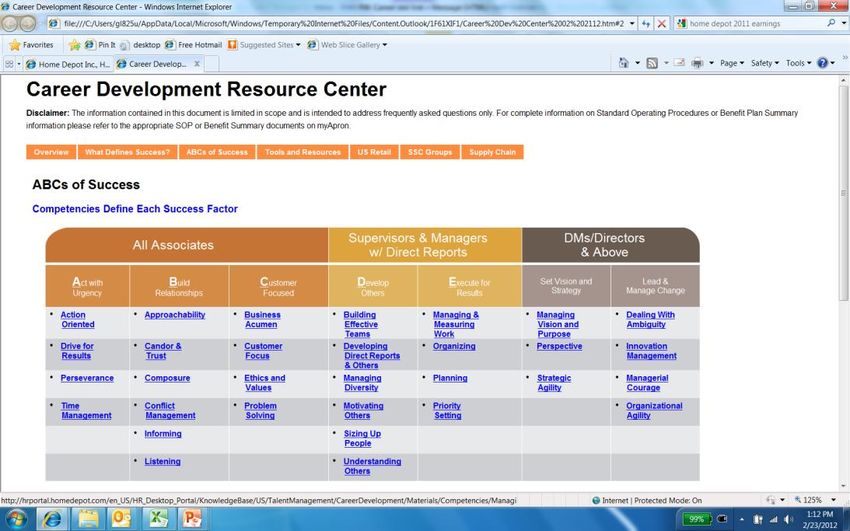Select the Career Develop... tab
The height and width of the screenshot is (531, 850).
pyautogui.click(x=153, y=64)
